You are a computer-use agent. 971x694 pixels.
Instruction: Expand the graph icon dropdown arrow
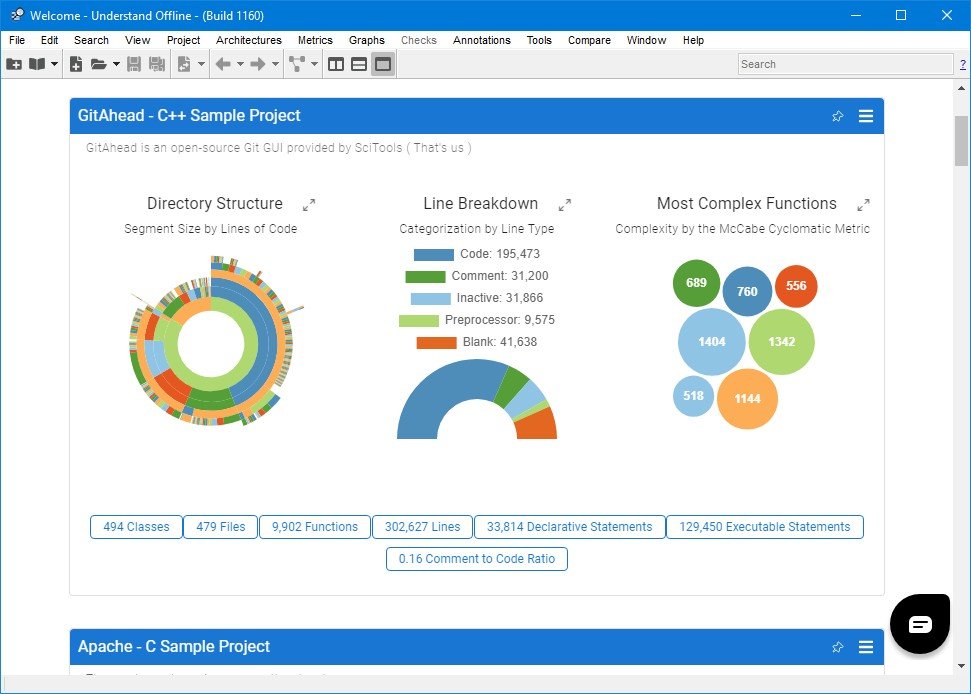point(315,64)
